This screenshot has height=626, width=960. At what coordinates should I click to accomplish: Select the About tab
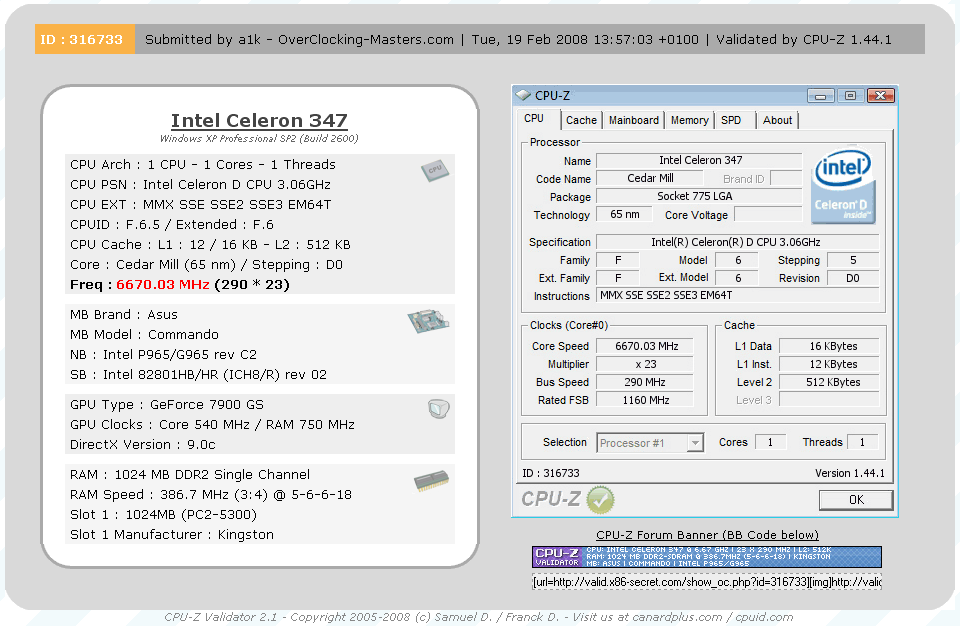(778, 121)
